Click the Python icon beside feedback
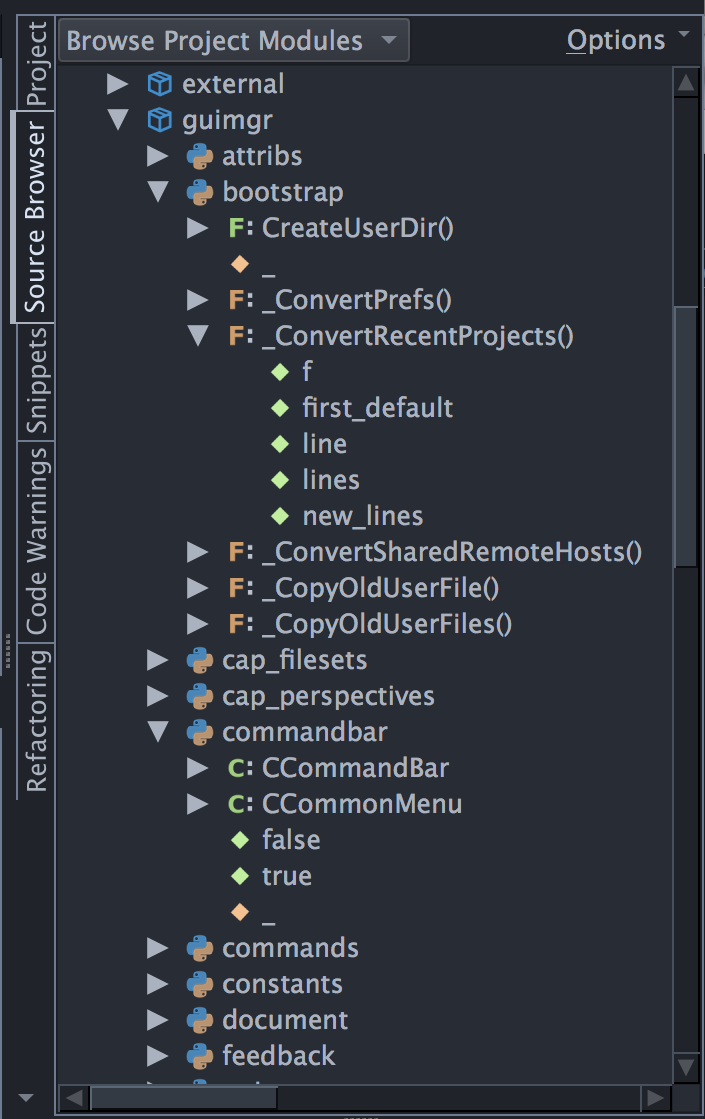 click(x=200, y=1056)
